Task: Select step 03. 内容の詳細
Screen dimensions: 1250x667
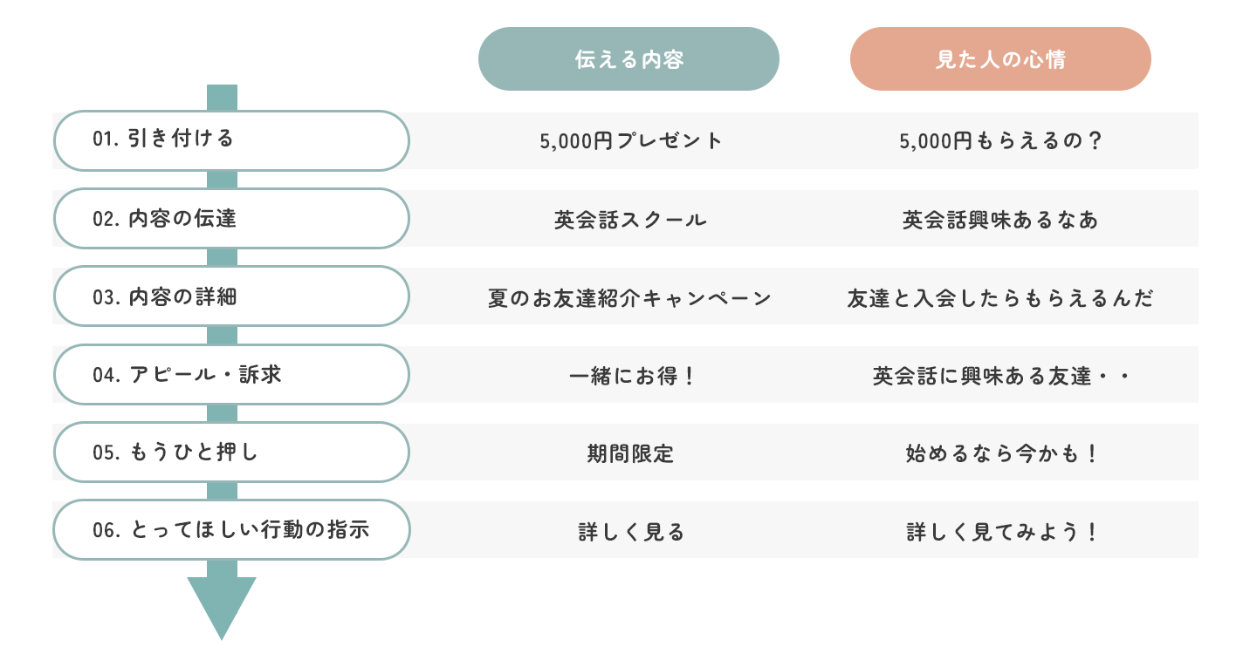Action: tap(231, 296)
